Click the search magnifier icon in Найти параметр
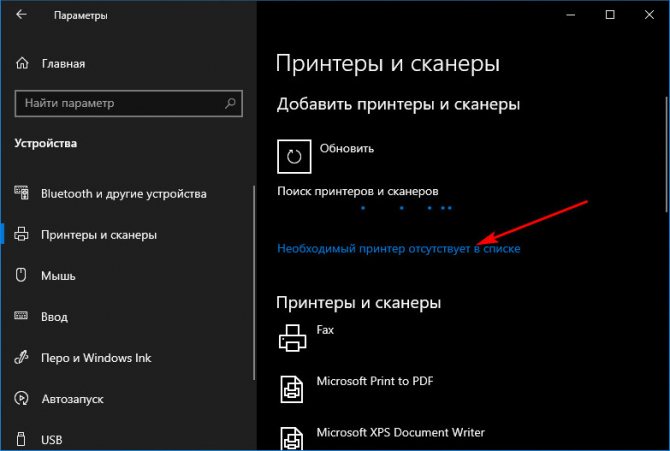 pyautogui.click(x=230, y=103)
